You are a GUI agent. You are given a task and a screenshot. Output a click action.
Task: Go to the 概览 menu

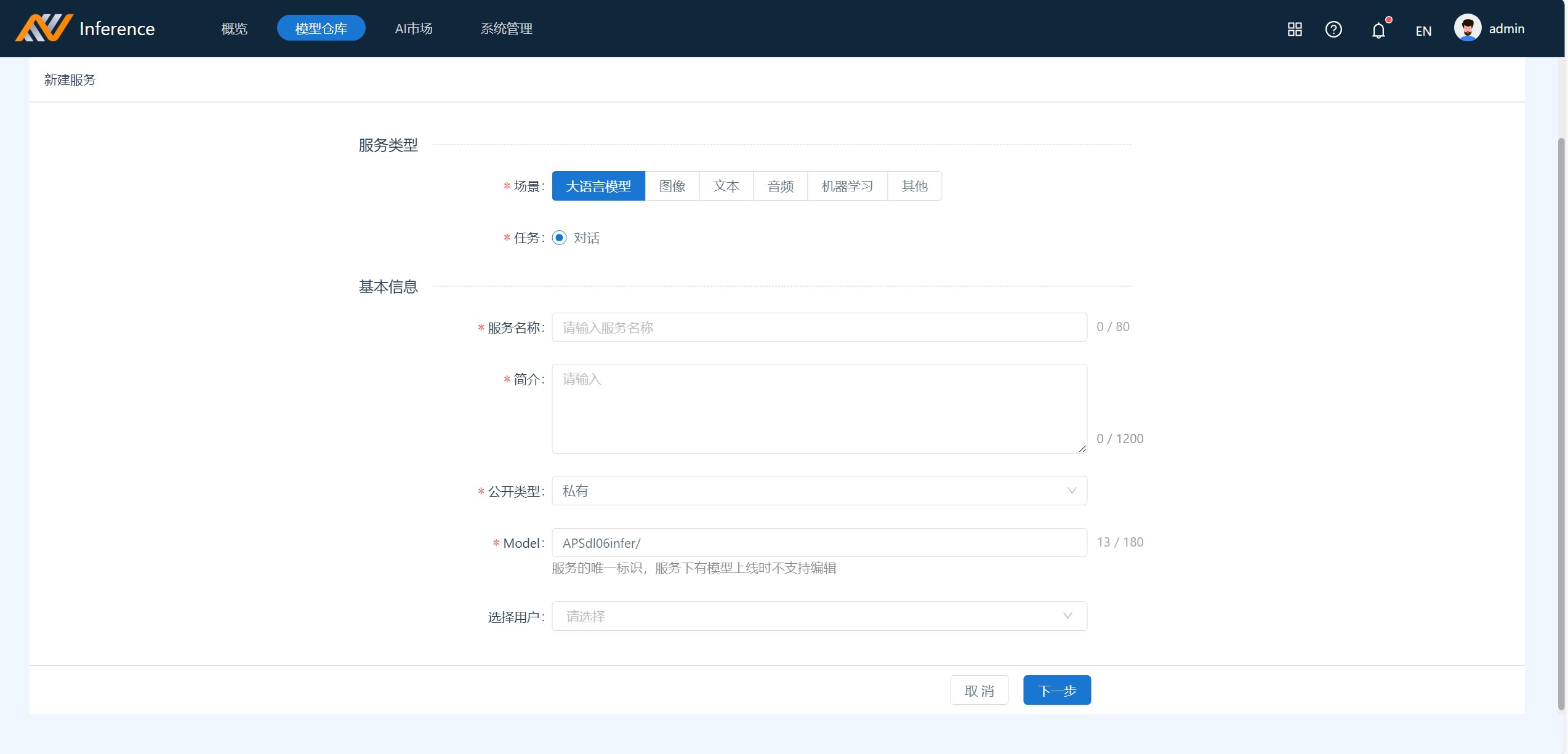(x=234, y=28)
